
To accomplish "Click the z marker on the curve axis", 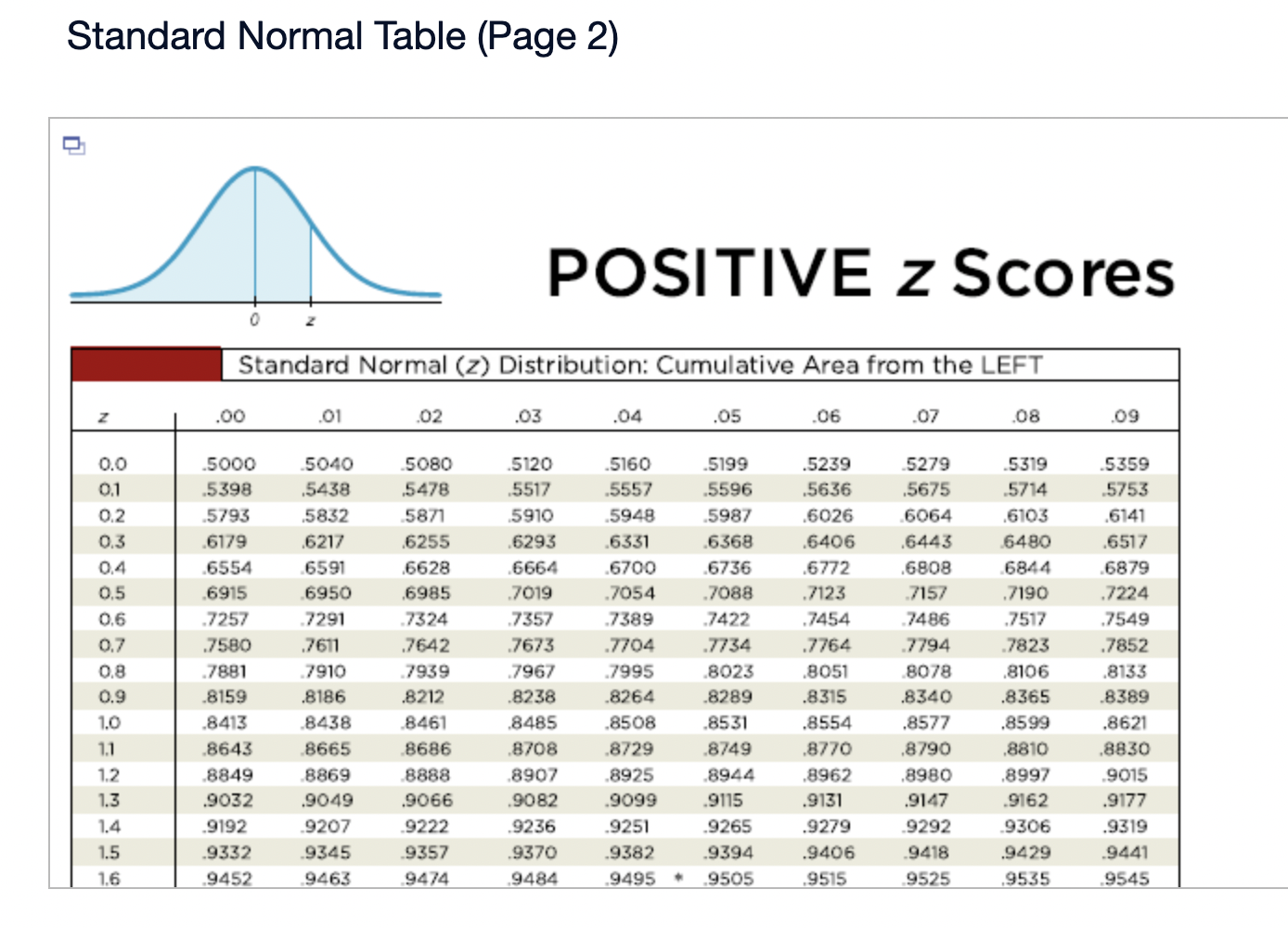I will click(x=311, y=319).
